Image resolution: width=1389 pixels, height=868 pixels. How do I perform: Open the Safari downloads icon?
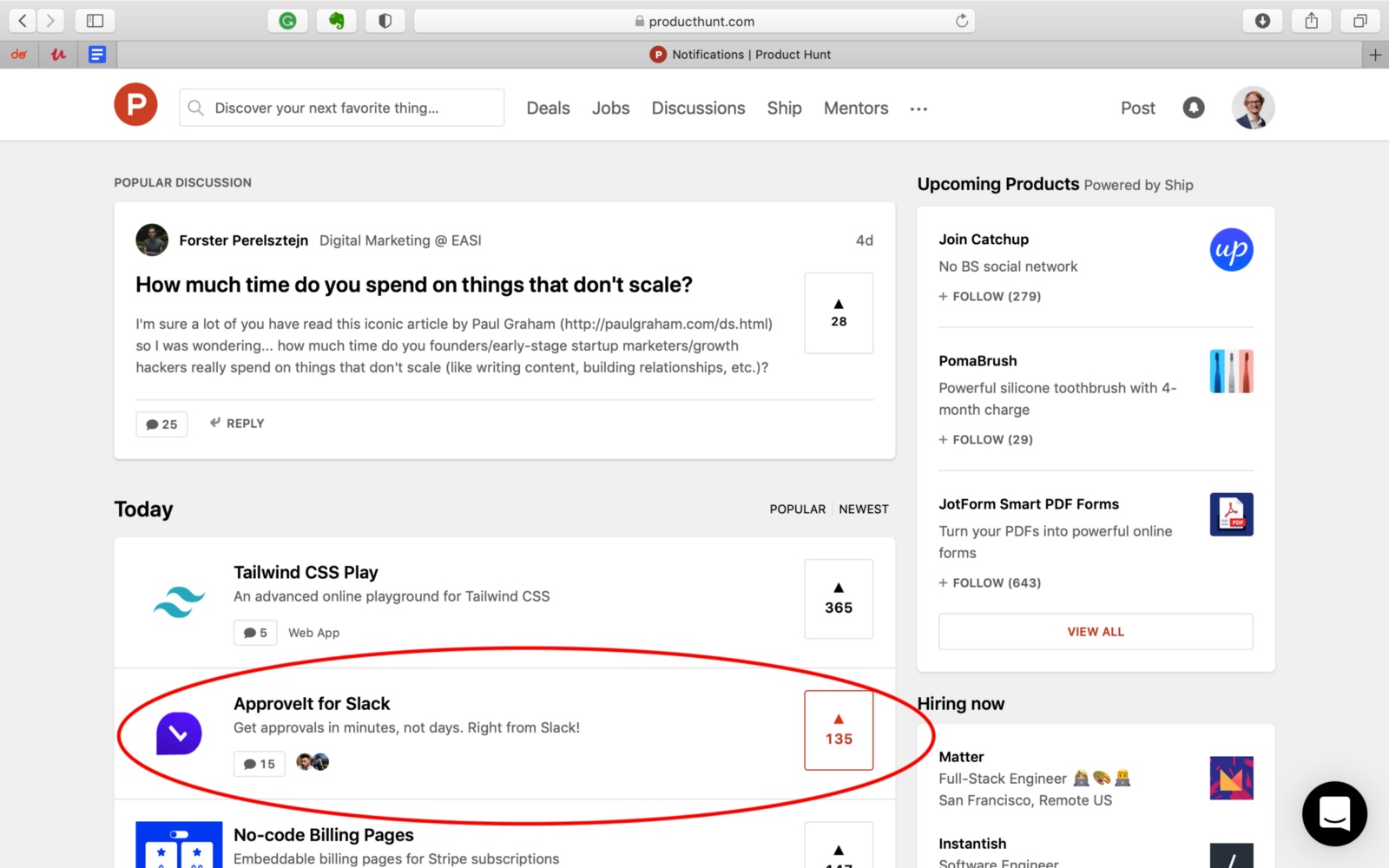(x=1263, y=21)
